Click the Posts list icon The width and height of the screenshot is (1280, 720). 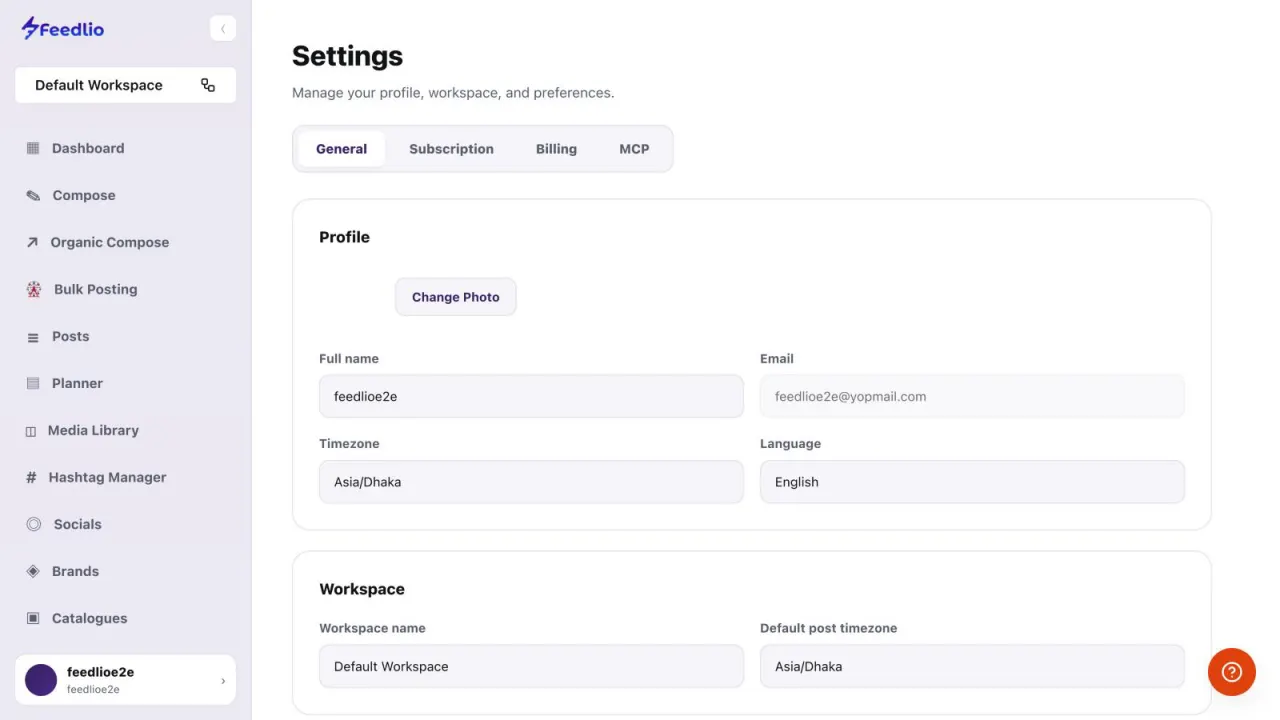click(33, 337)
